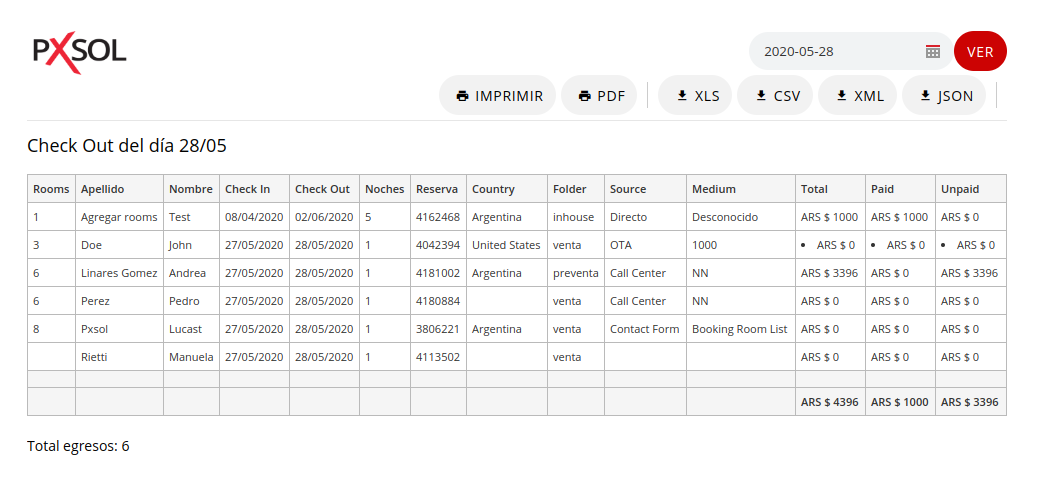Click the Linares Gomez surname cell
Image resolution: width=1042 pixels, height=485 pixels.
coord(120,272)
